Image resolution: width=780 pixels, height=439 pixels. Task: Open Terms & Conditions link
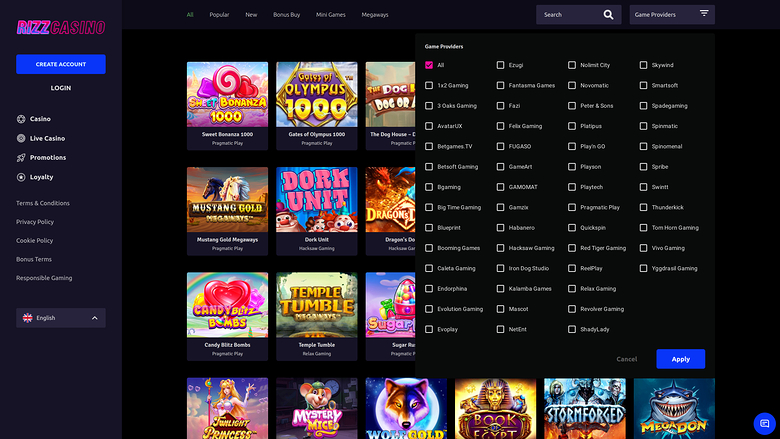(x=43, y=203)
